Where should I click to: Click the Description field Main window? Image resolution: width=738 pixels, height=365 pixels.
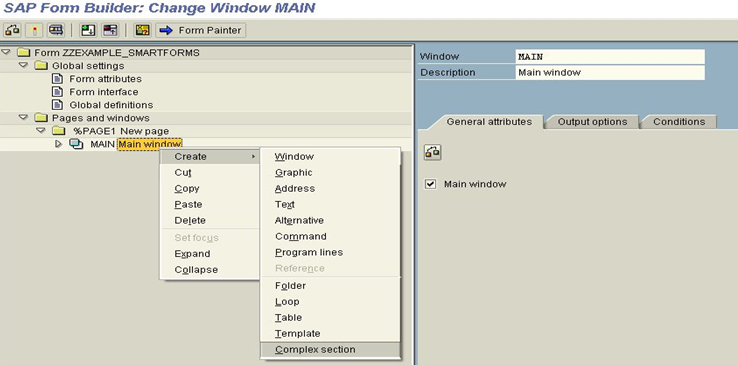(x=610, y=72)
